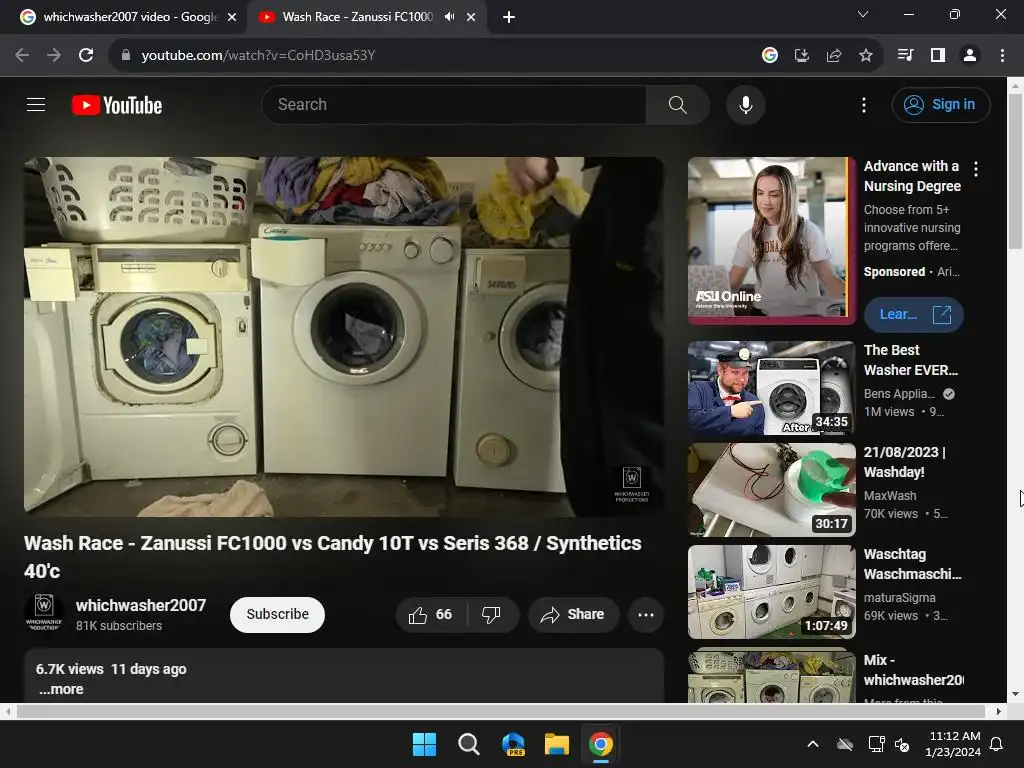The width and height of the screenshot is (1024, 768).
Task: Click Chrome icon in taskbar
Action: click(601, 744)
